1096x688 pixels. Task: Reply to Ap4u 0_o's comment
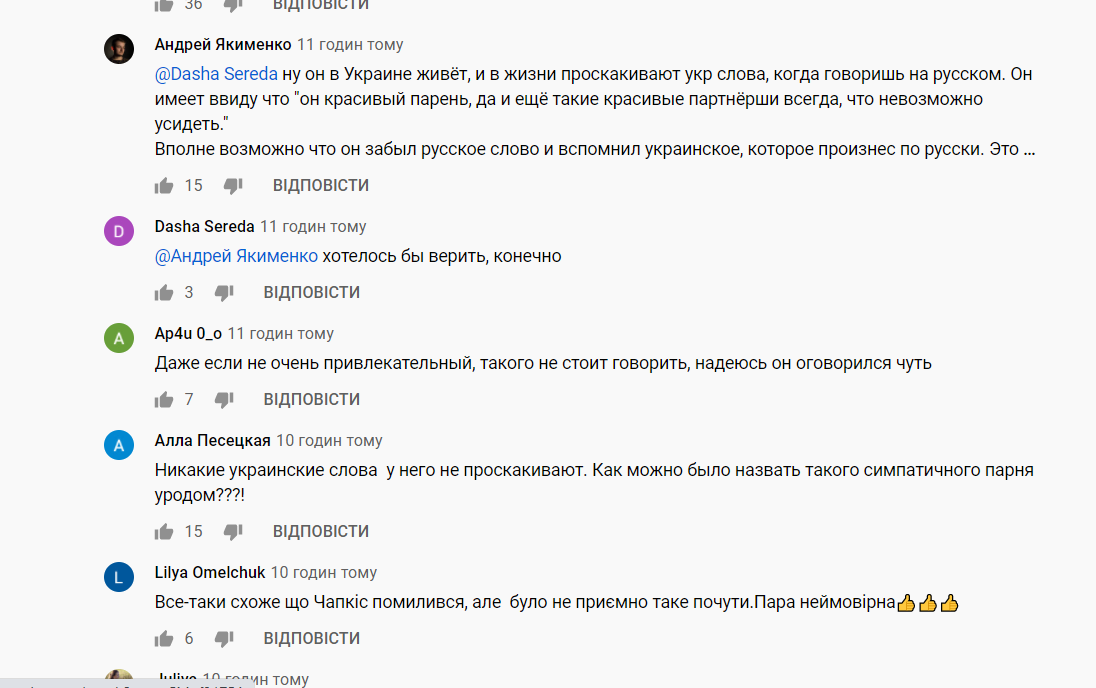pos(311,399)
